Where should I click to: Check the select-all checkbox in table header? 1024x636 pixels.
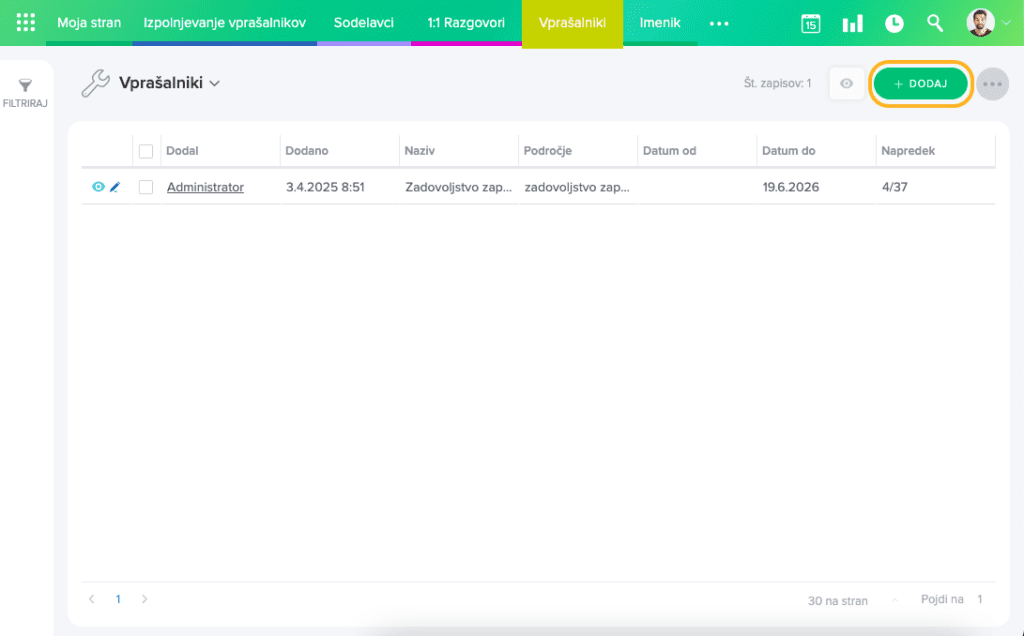tap(146, 151)
